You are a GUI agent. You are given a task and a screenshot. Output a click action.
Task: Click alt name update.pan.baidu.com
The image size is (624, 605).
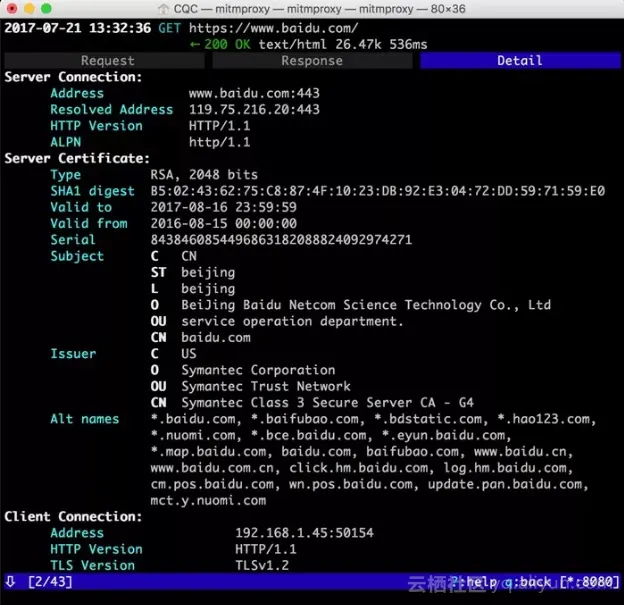tap(505, 484)
